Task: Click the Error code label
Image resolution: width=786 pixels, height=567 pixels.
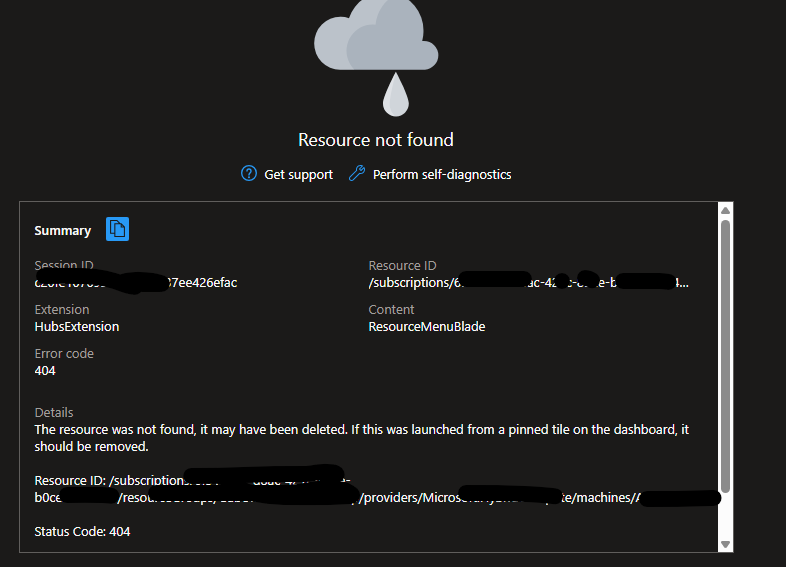Action: (x=64, y=353)
